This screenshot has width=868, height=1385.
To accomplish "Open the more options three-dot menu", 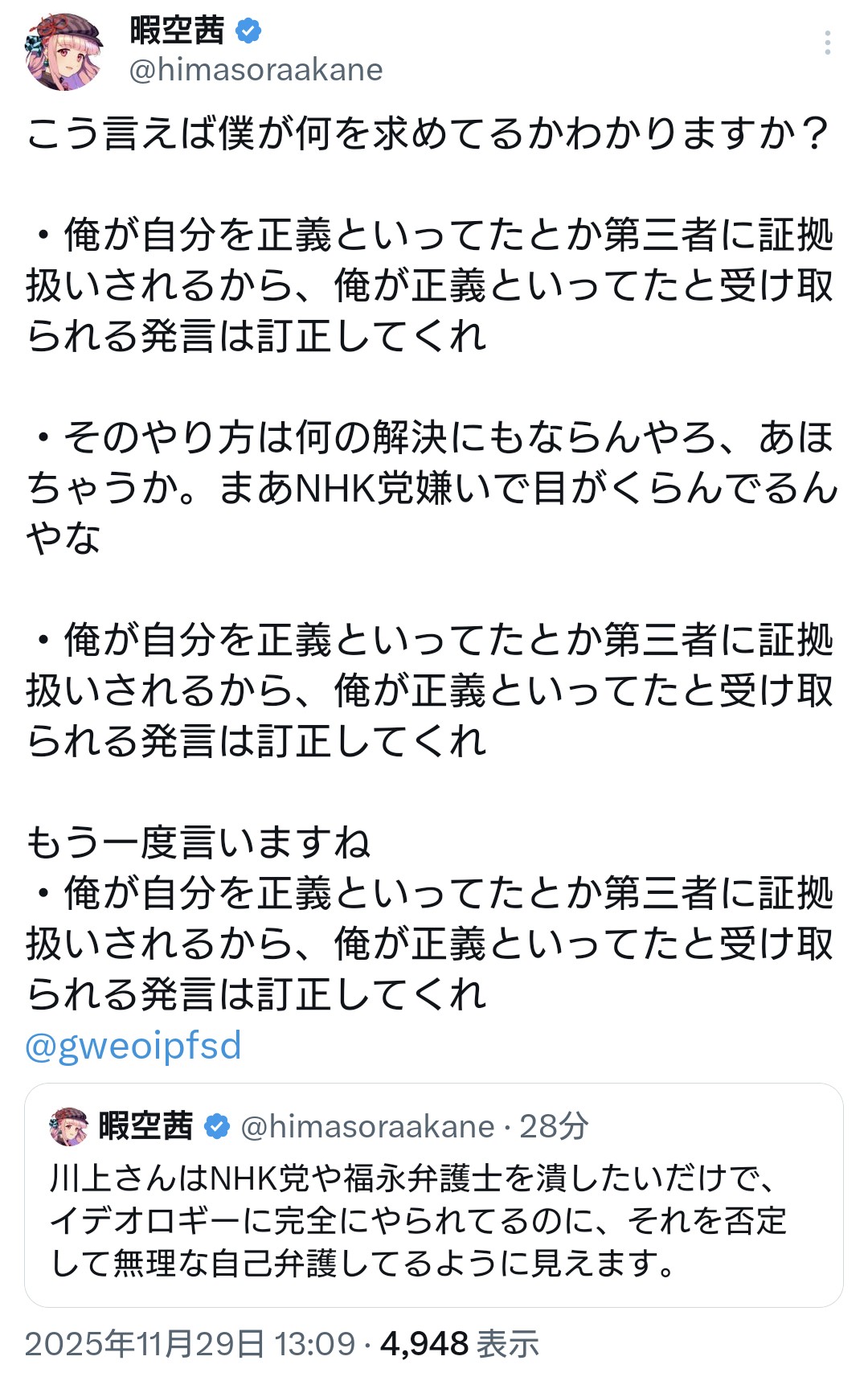I will [827, 43].
